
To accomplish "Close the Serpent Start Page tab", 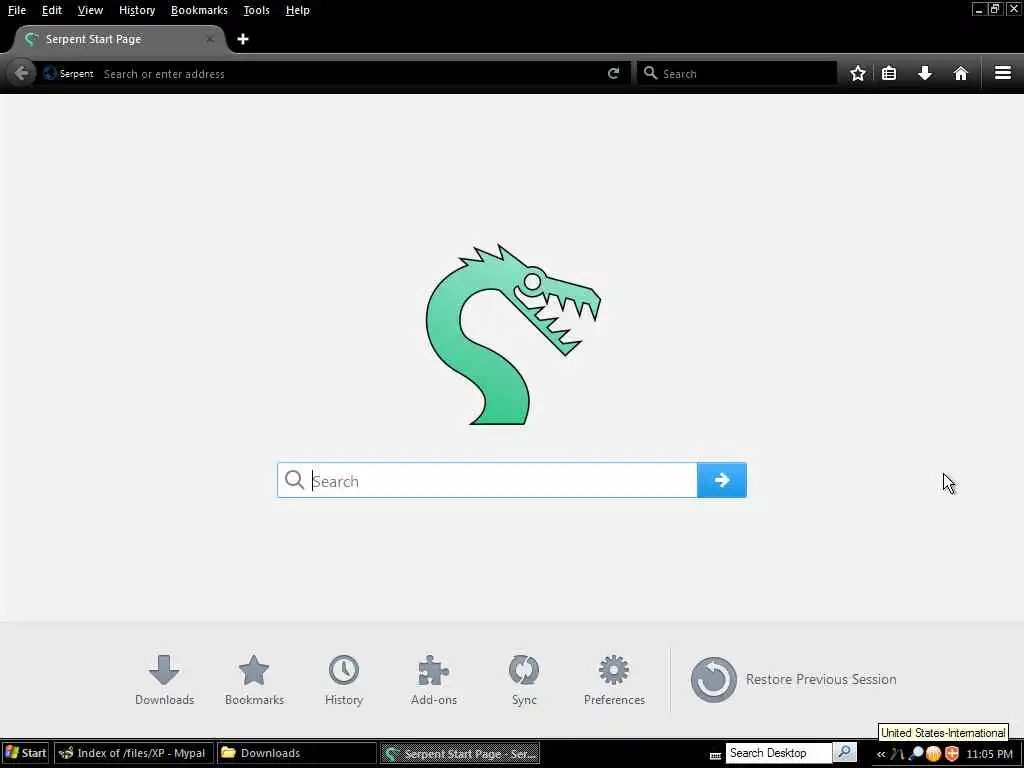I will (x=210, y=39).
